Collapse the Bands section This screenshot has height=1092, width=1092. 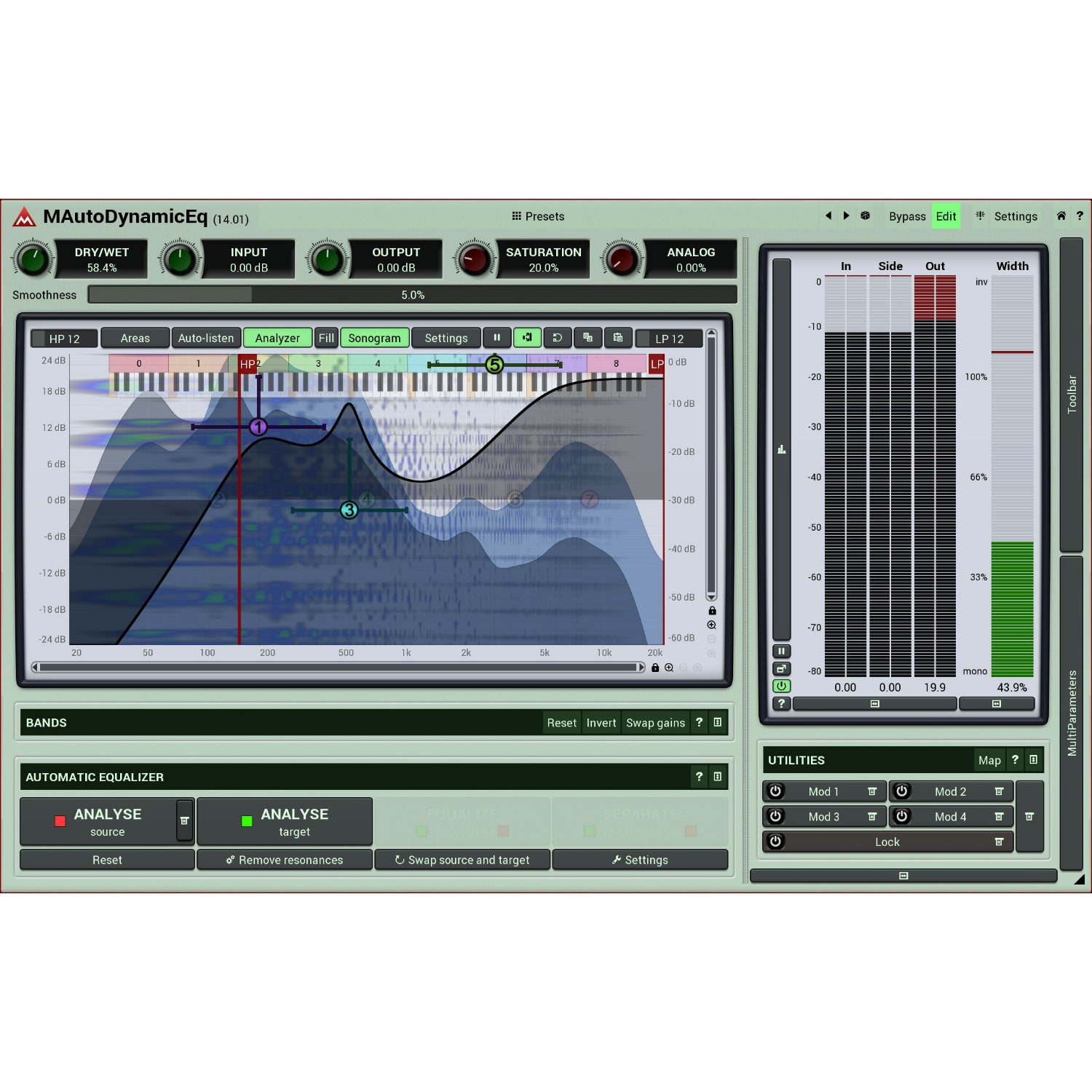coord(718,722)
